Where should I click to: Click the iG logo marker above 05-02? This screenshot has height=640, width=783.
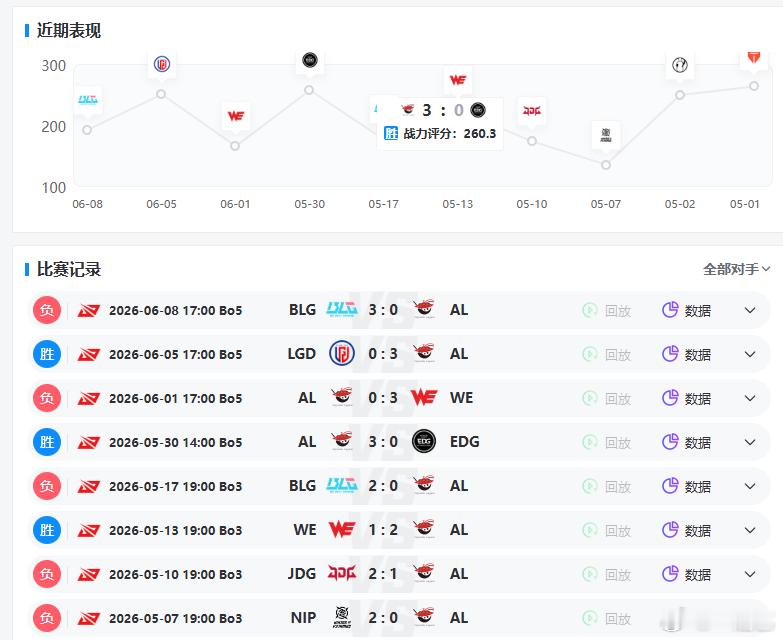click(x=680, y=65)
